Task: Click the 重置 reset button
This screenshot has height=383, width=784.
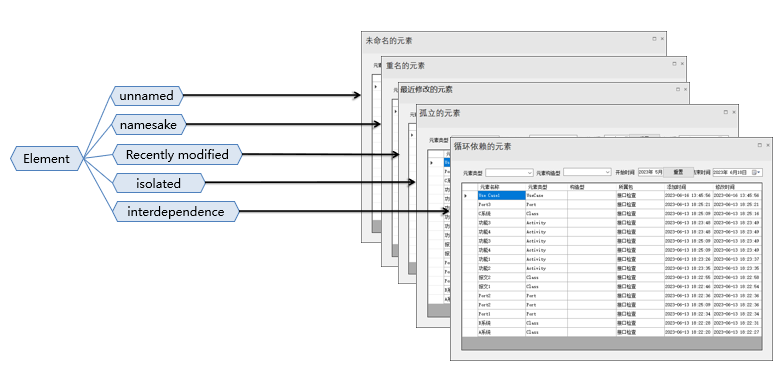Action: coord(678,172)
